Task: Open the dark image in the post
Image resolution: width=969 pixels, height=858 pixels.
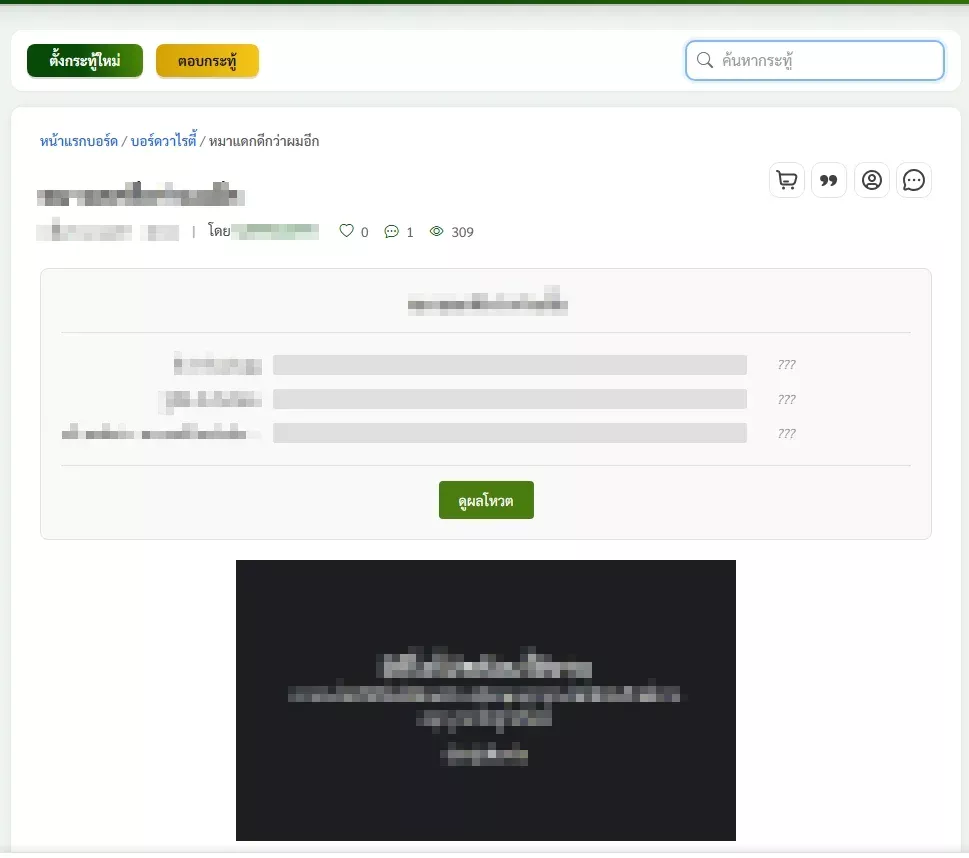Action: tap(485, 700)
